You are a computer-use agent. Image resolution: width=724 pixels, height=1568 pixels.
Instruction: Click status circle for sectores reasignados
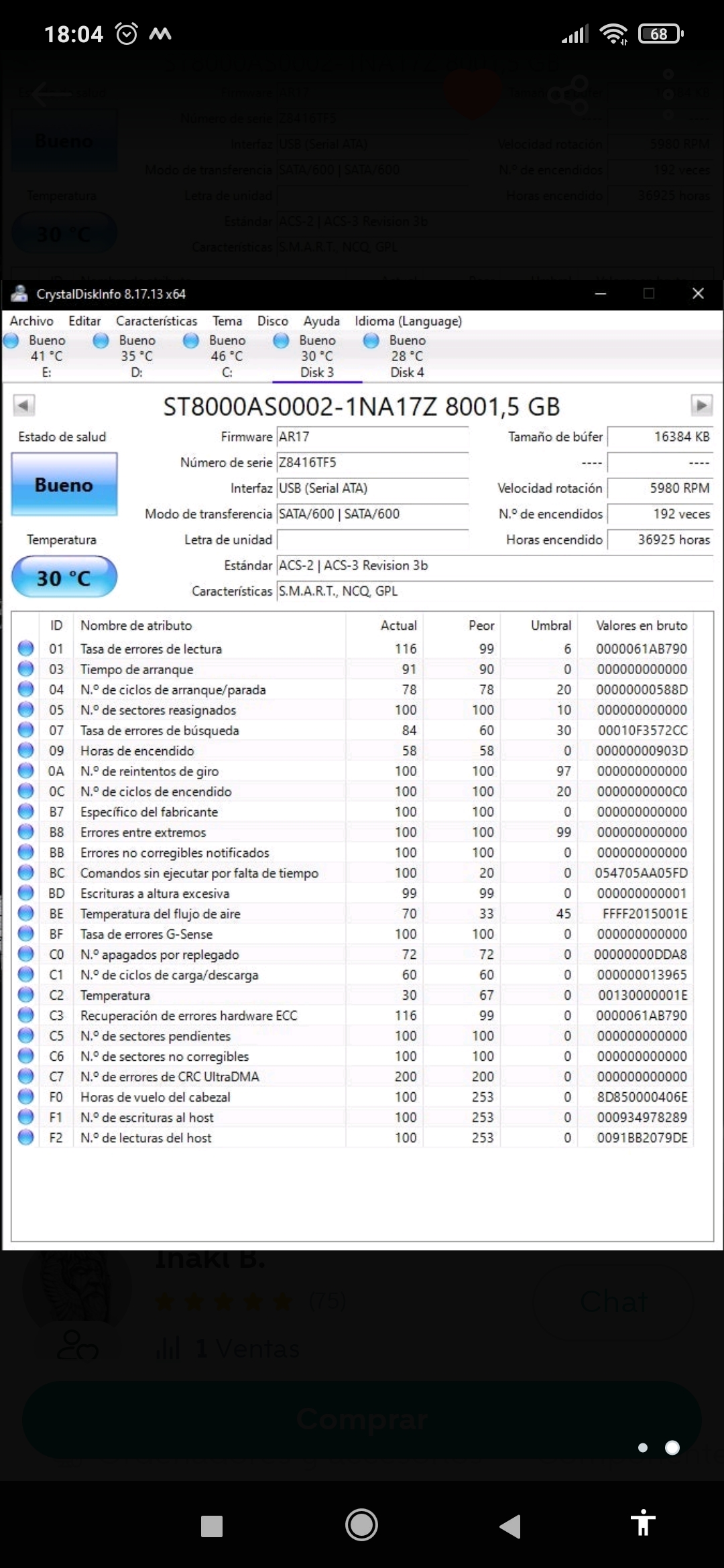pyautogui.click(x=26, y=710)
